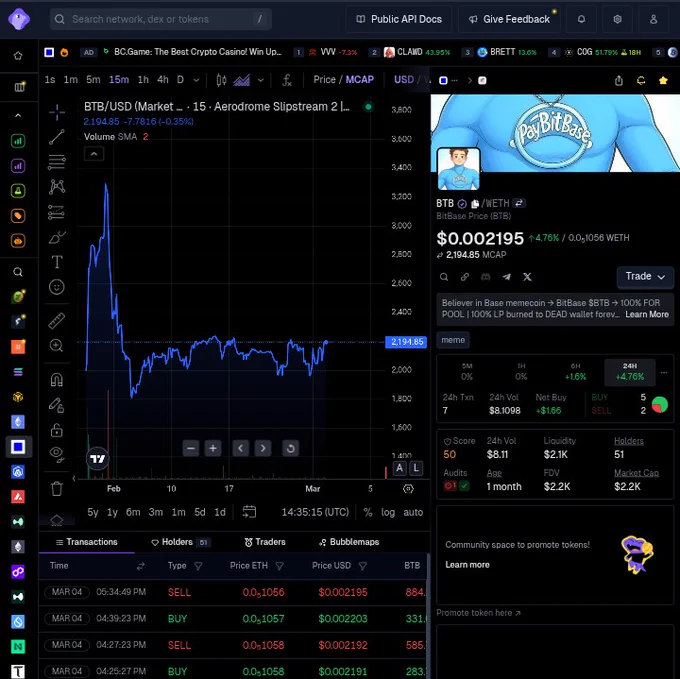Select the 1s timeframe
The image size is (680, 679).
50,80
